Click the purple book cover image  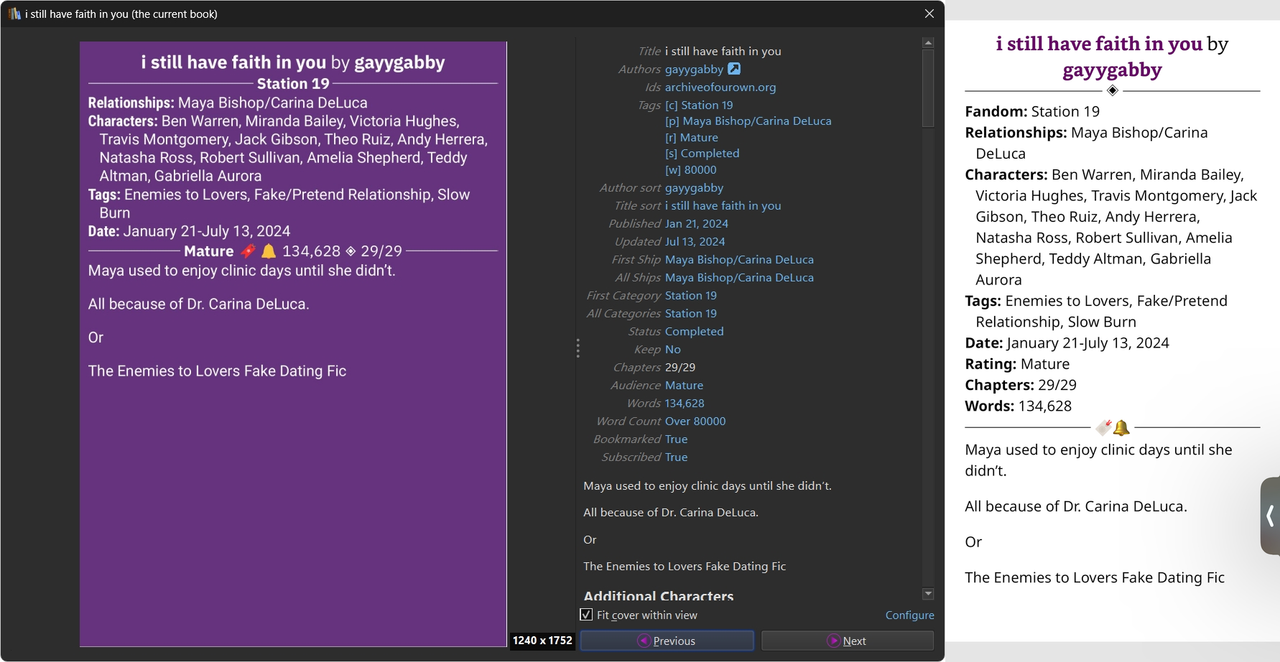[x=293, y=344]
